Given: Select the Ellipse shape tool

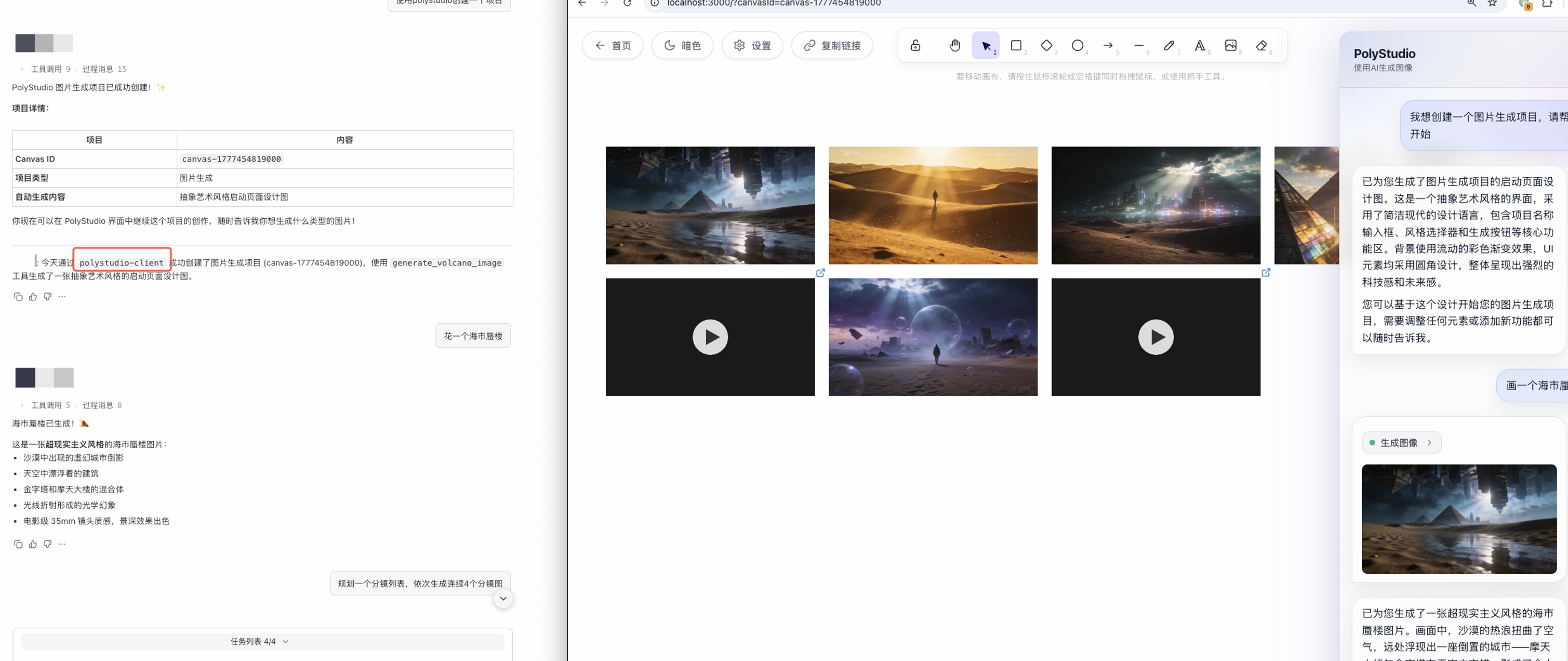Looking at the screenshot, I should (x=1078, y=46).
